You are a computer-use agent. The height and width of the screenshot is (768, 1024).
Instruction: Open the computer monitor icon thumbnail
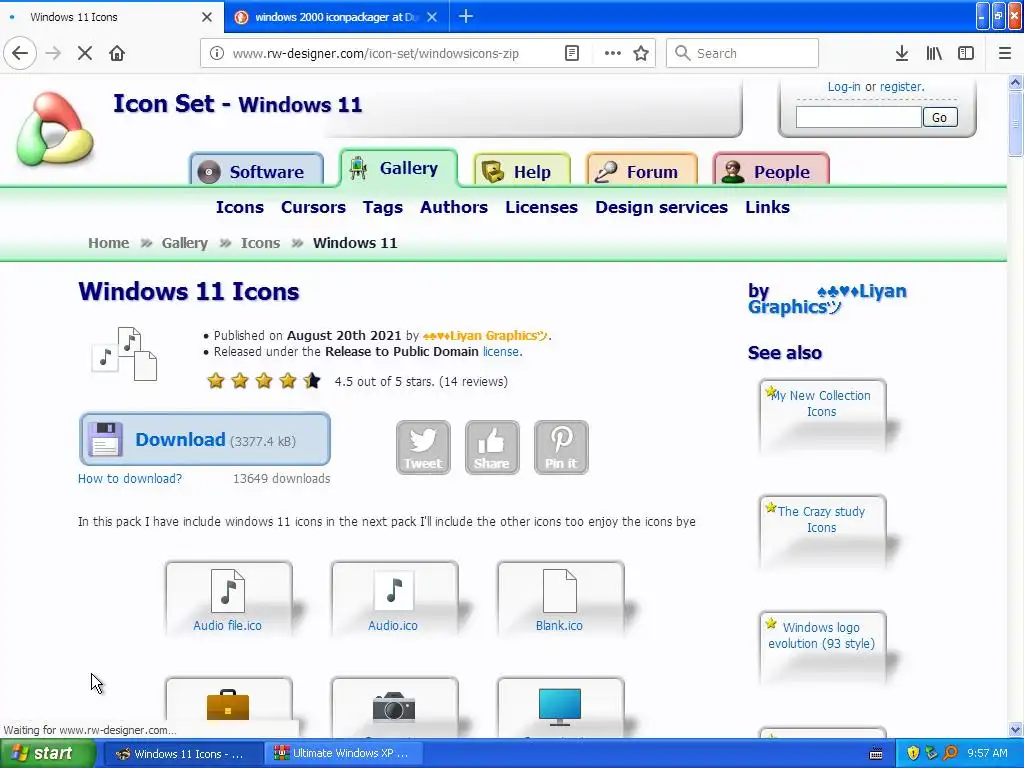tap(560, 707)
